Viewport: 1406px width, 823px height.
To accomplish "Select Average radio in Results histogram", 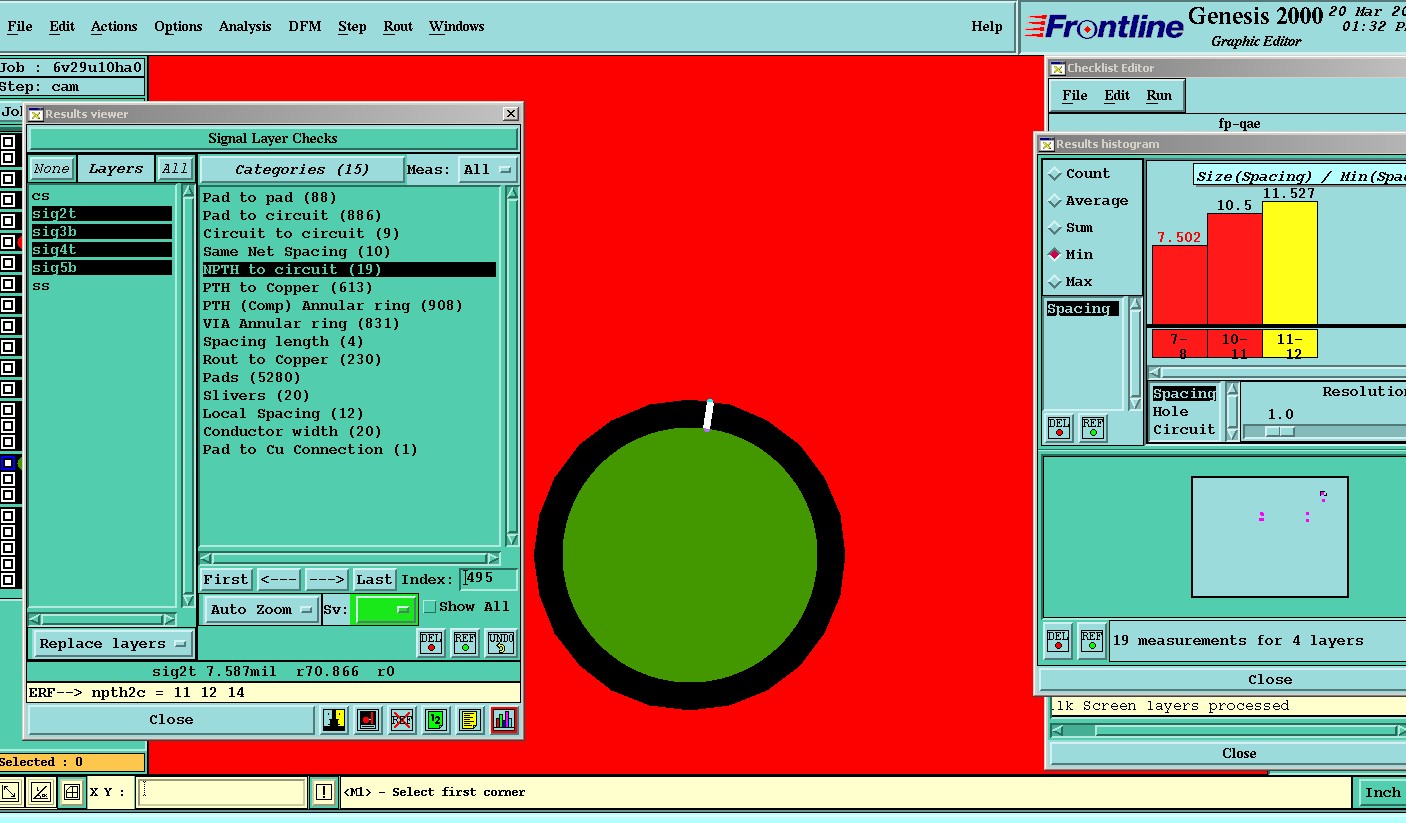I will pos(1055,201).
